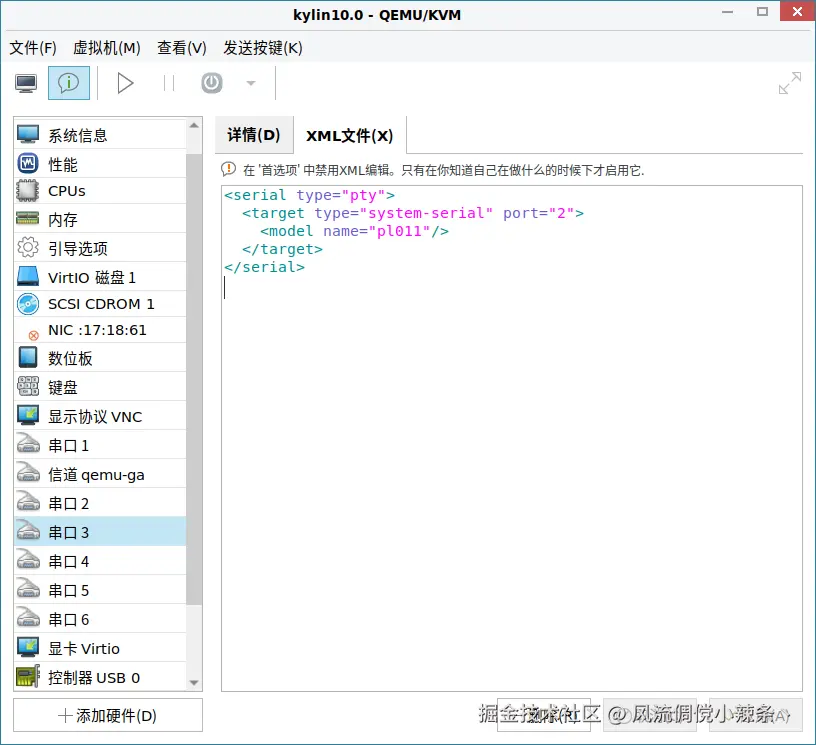Select 引导选项 gear icon
This screenshot has height=745, width=816.
(28, 247)
